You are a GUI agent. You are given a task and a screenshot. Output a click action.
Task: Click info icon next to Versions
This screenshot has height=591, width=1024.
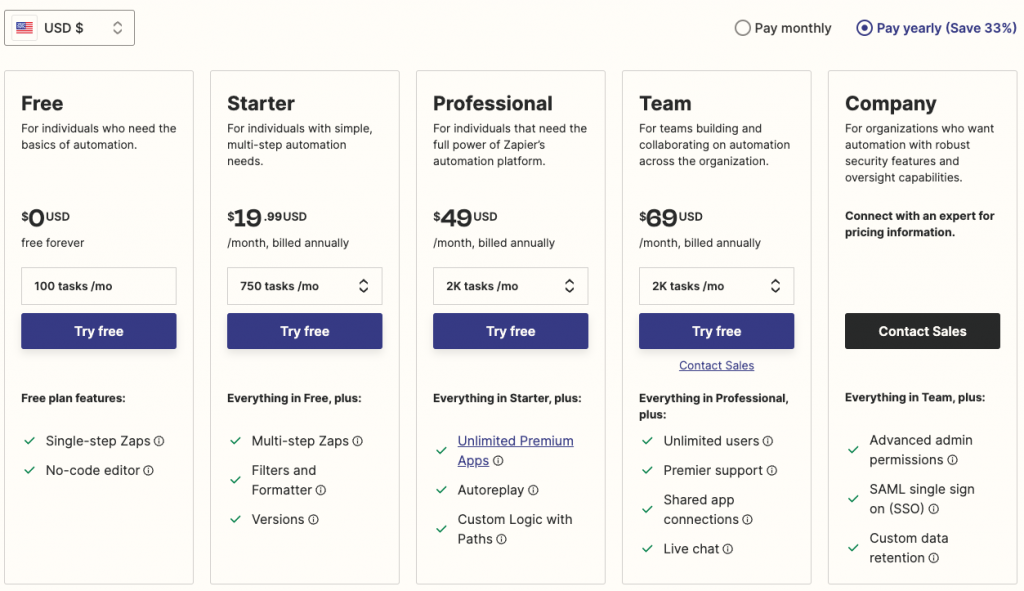pos(313,520)
